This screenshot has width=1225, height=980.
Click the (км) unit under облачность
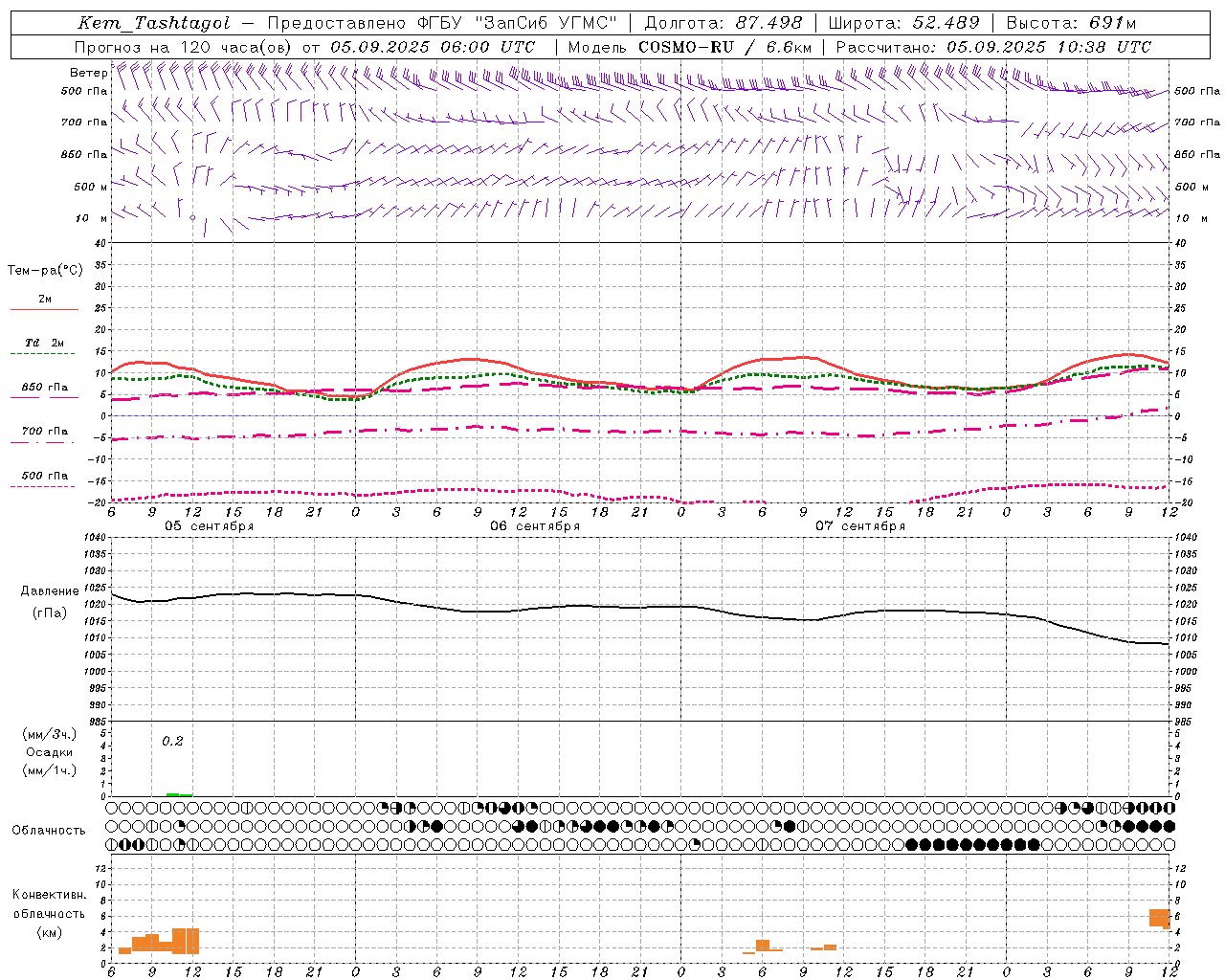(49, 932)
